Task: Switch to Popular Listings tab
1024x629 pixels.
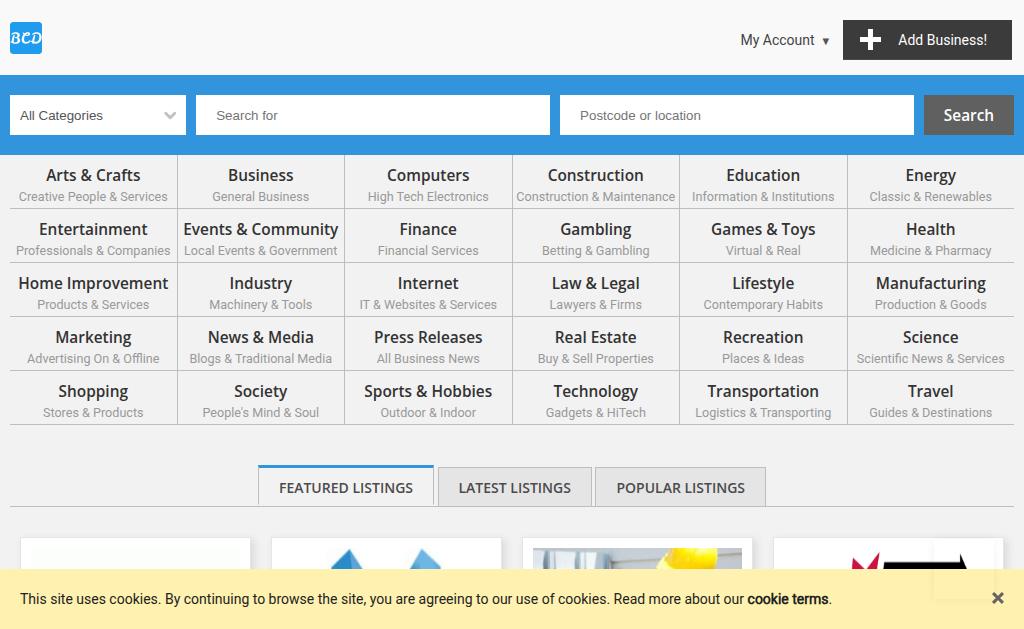Action: pos(680,487)
